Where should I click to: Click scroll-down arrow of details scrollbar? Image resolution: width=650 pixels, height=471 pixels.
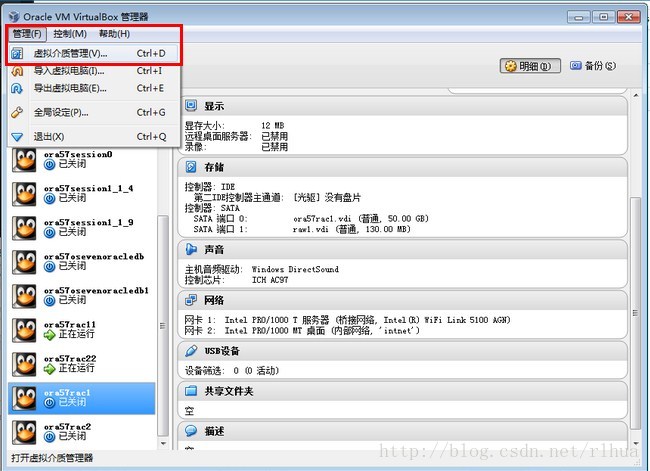(x=636, y=444)
